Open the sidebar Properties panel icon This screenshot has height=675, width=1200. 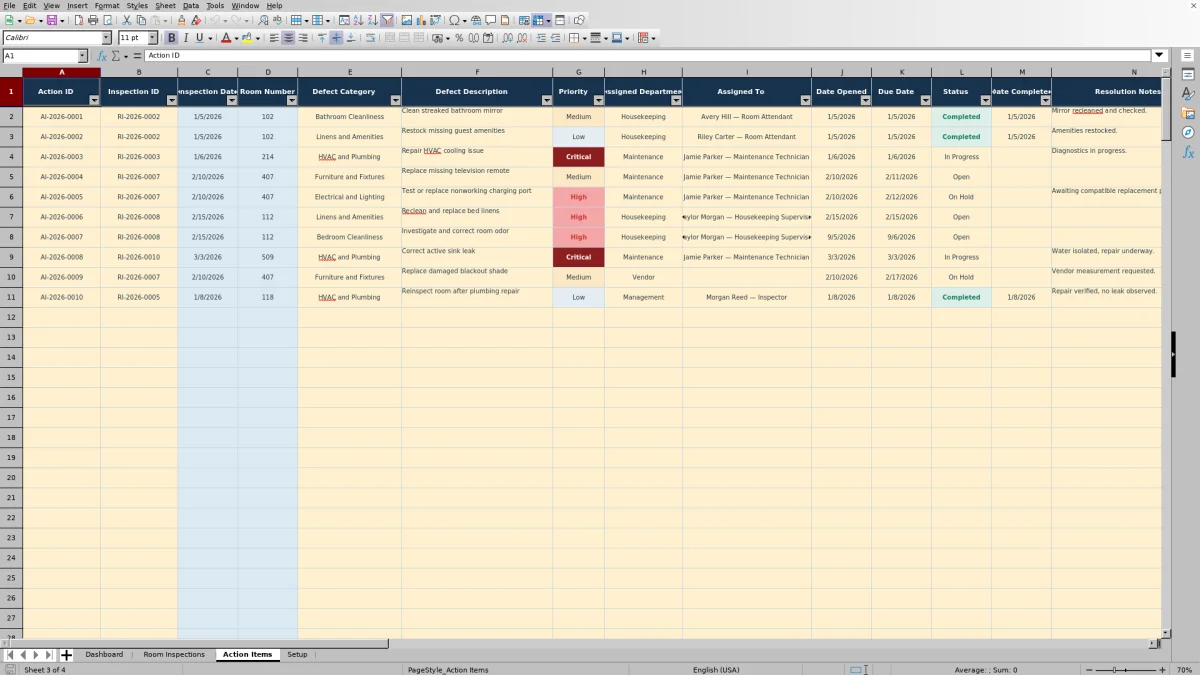point(1188,74)
